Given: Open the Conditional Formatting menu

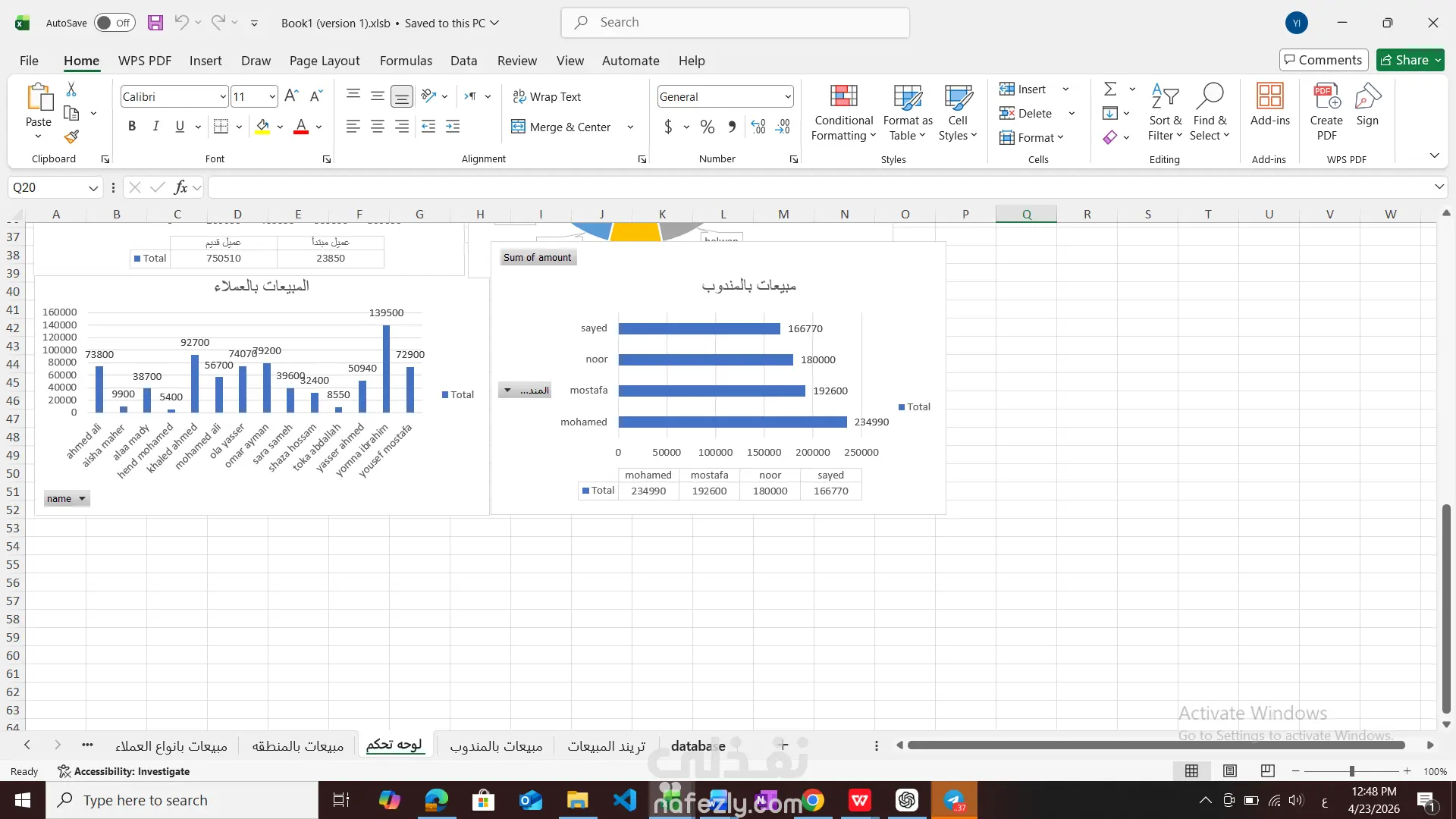Looking at the screenshot, I should tap(843, 113).
